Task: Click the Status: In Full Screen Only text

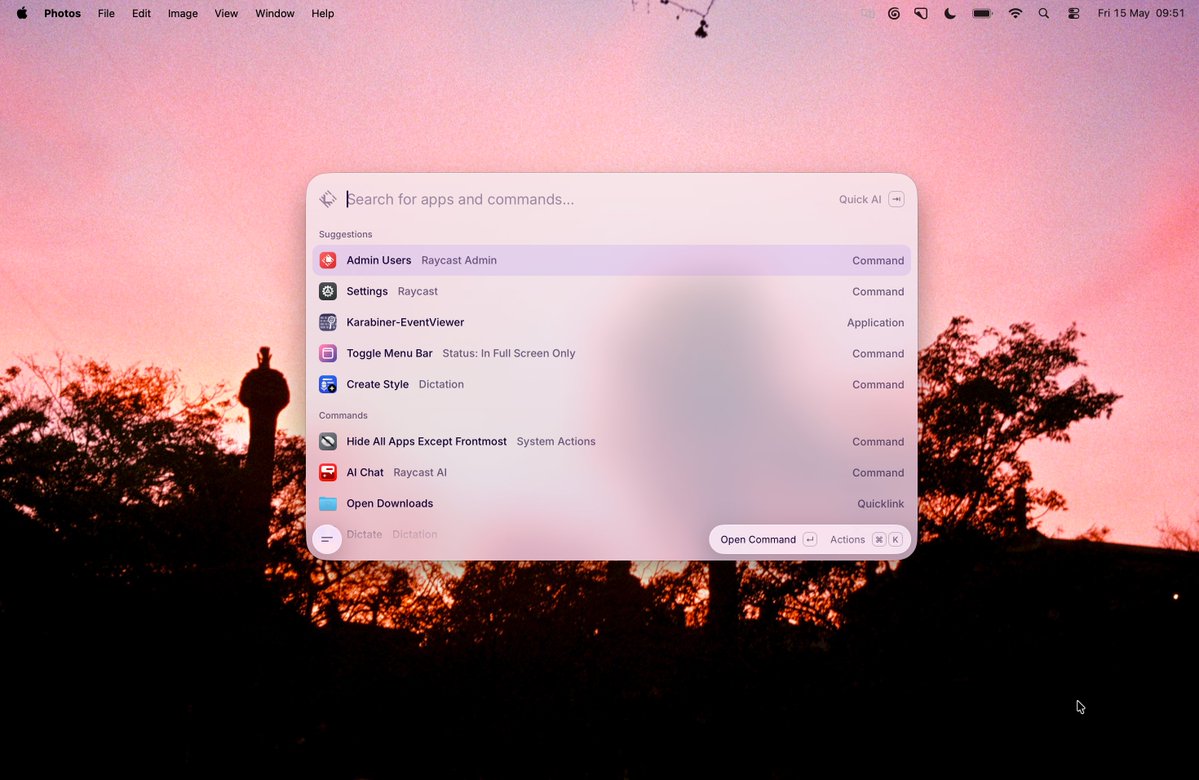Action: click(x=509, y=353)
